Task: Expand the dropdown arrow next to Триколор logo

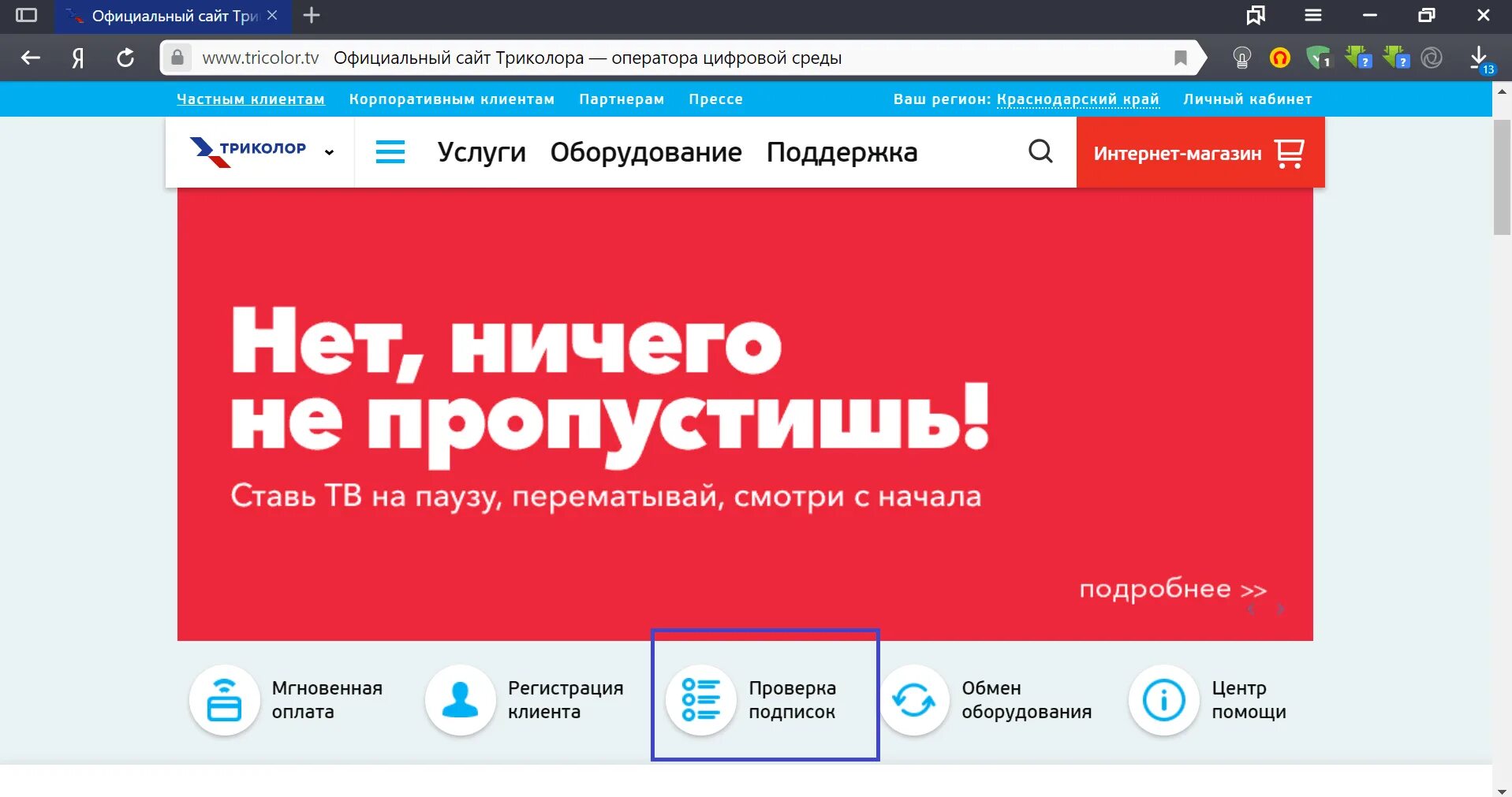Action: pyautogui.click(x=329, y=152)
